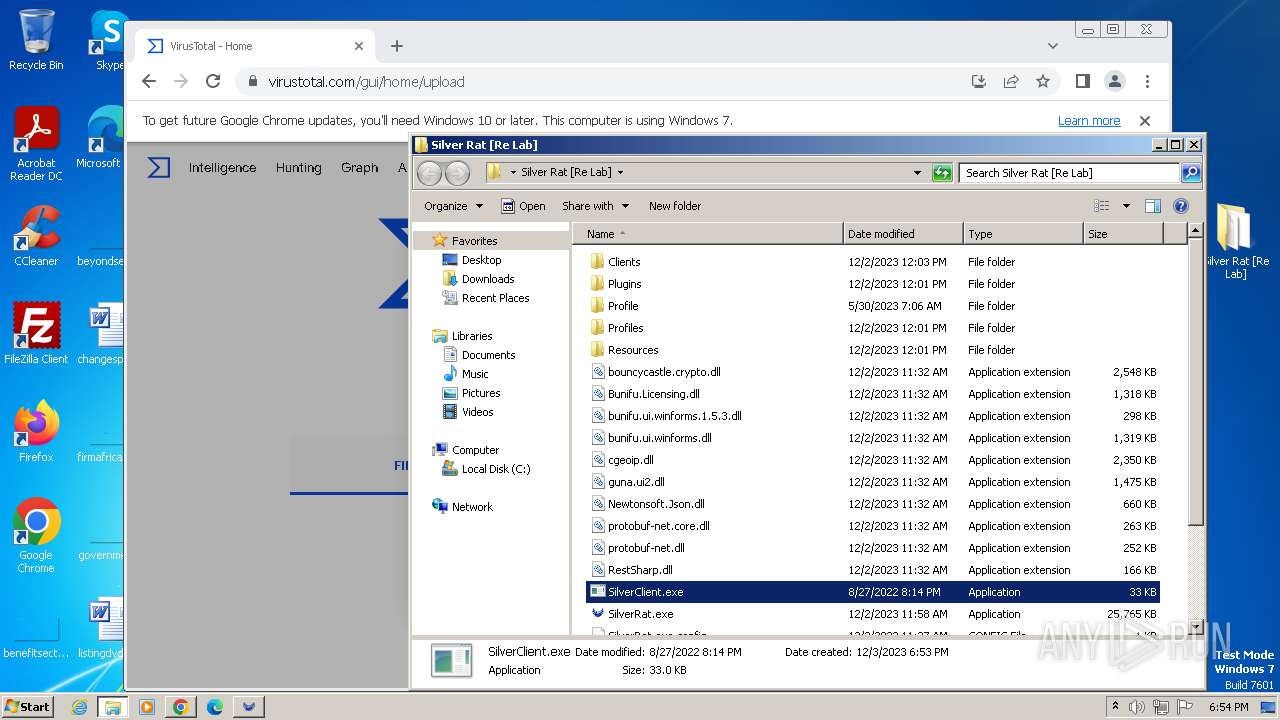1280x720 pixels.
Task: Select the bouncycastle.crypto.dll file
Action: click(x=664, y=372)
